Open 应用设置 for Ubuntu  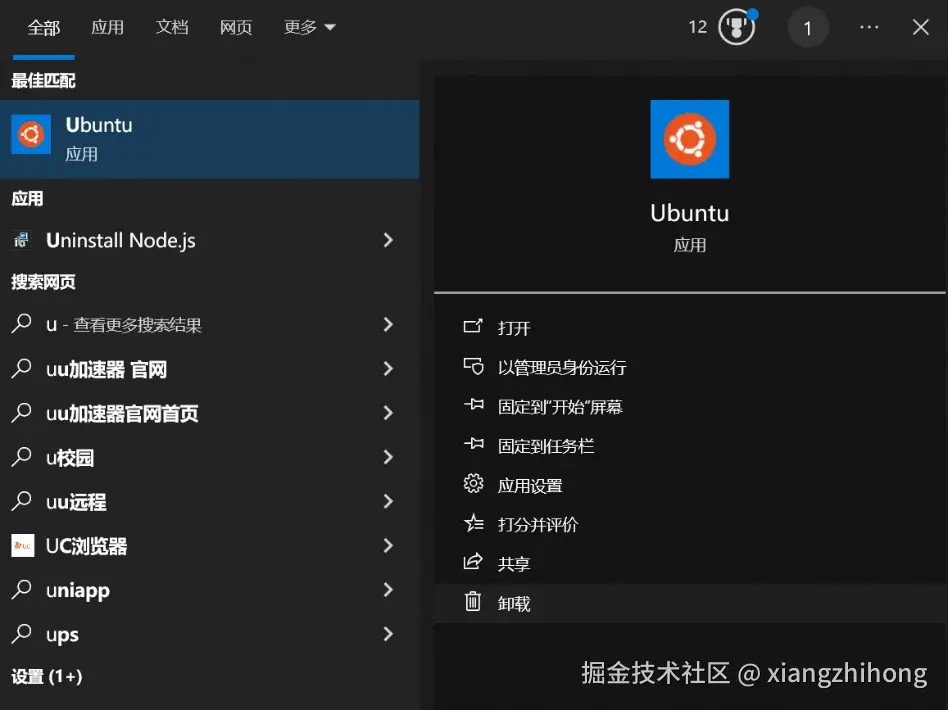(690, 485)
